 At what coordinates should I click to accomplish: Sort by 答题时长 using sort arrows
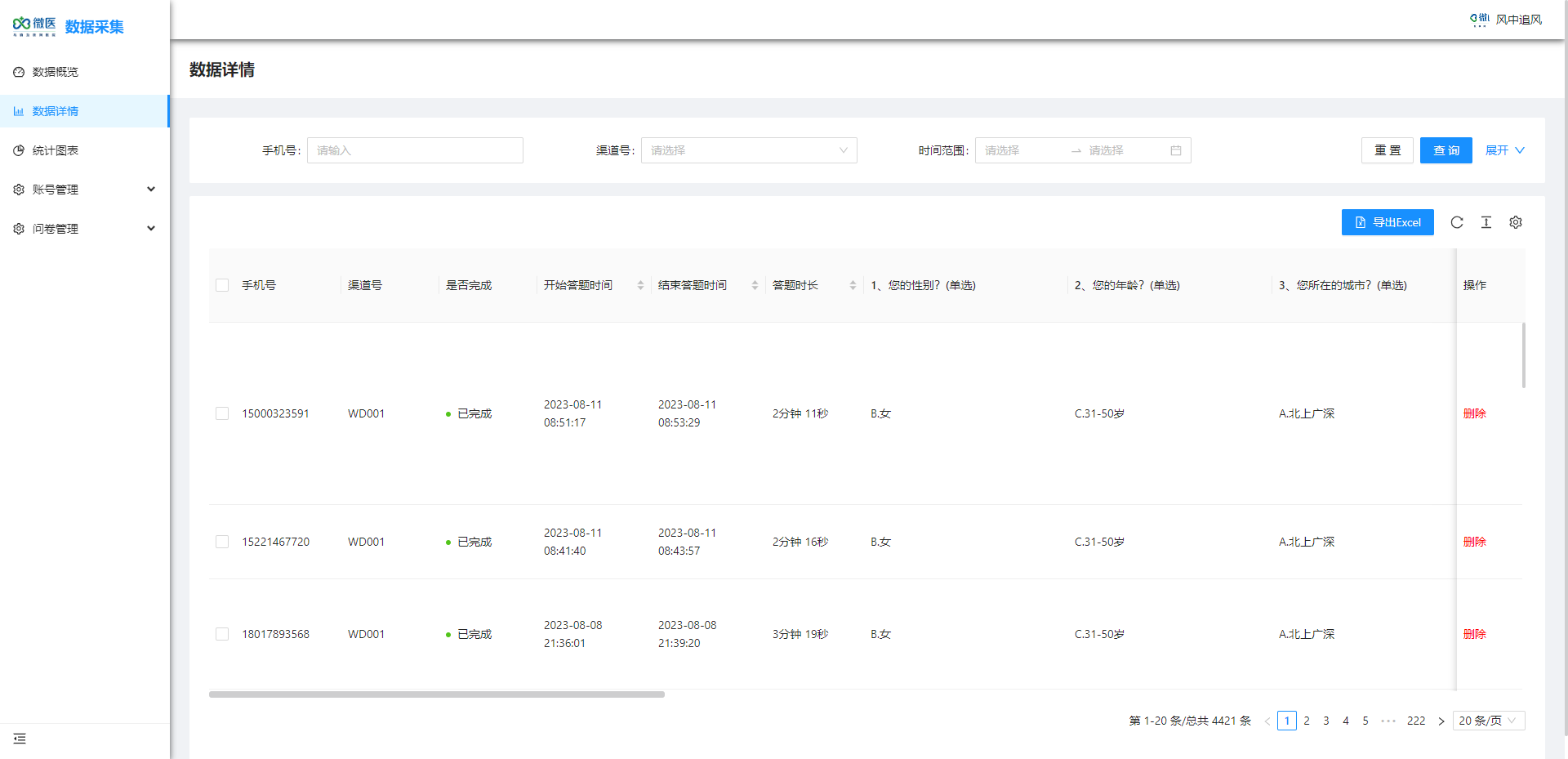(x=853, y=285)
